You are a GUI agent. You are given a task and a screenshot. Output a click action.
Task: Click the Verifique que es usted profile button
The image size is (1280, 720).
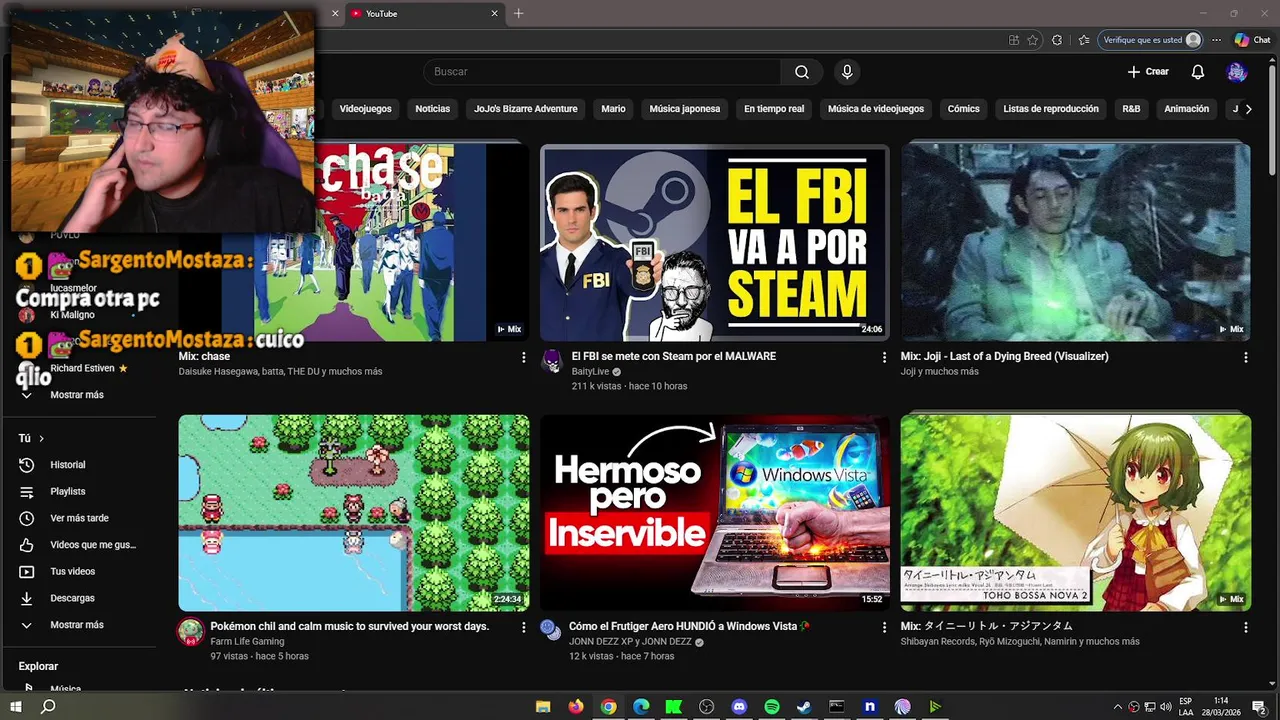1151,40
